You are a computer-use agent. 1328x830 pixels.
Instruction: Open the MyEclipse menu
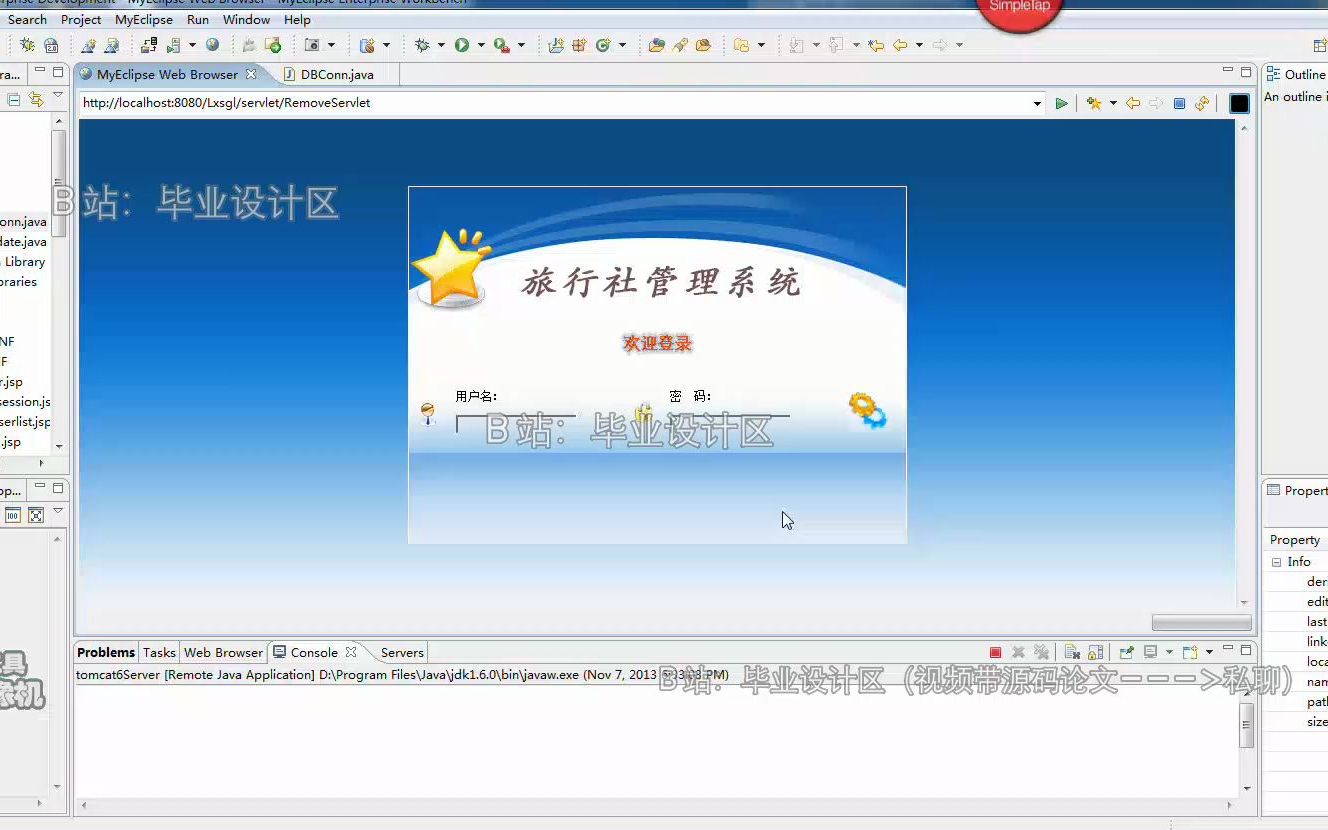pyautogui.click(x=143, y=19)
